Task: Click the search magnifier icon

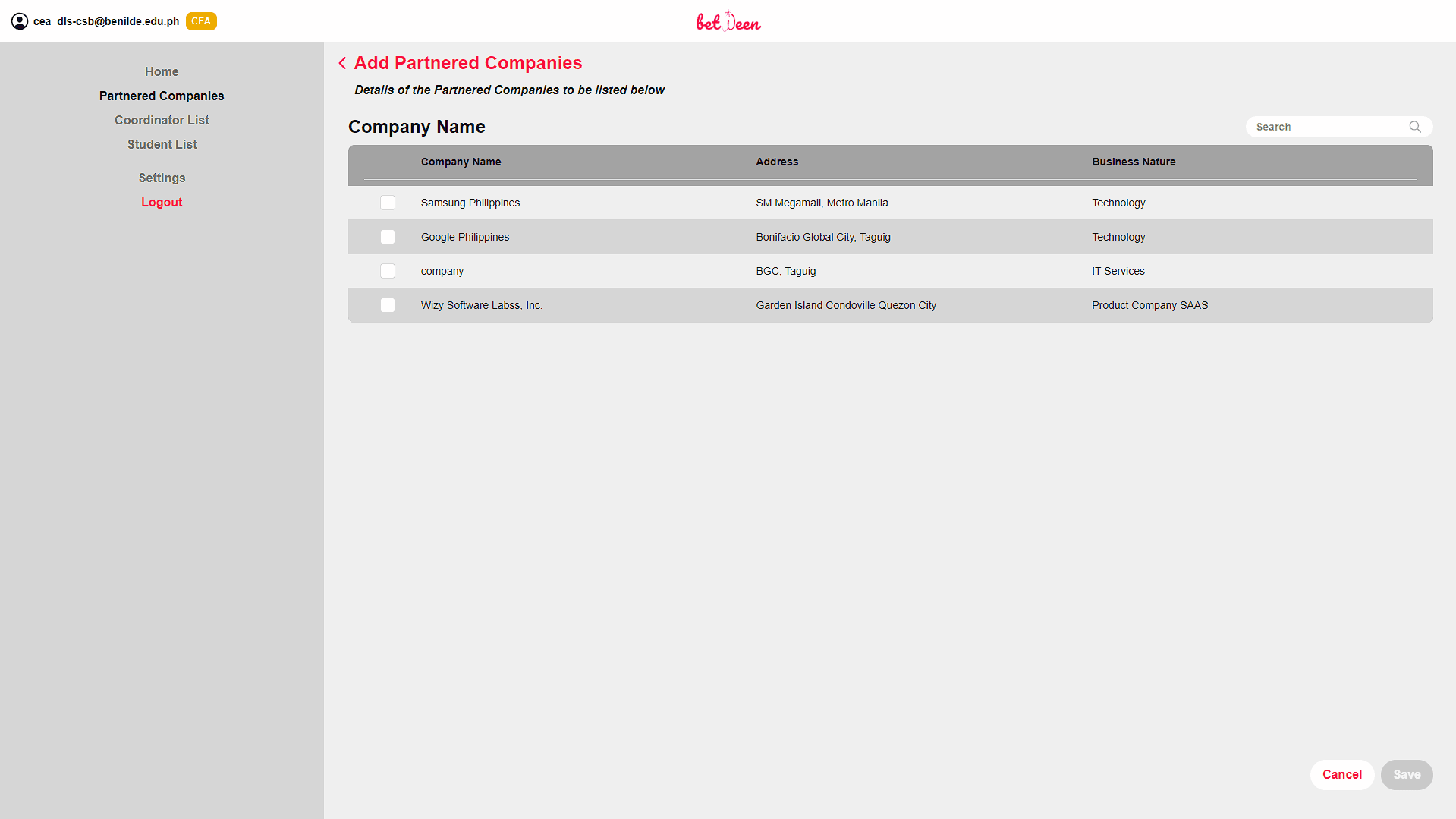Action: 1415,127
